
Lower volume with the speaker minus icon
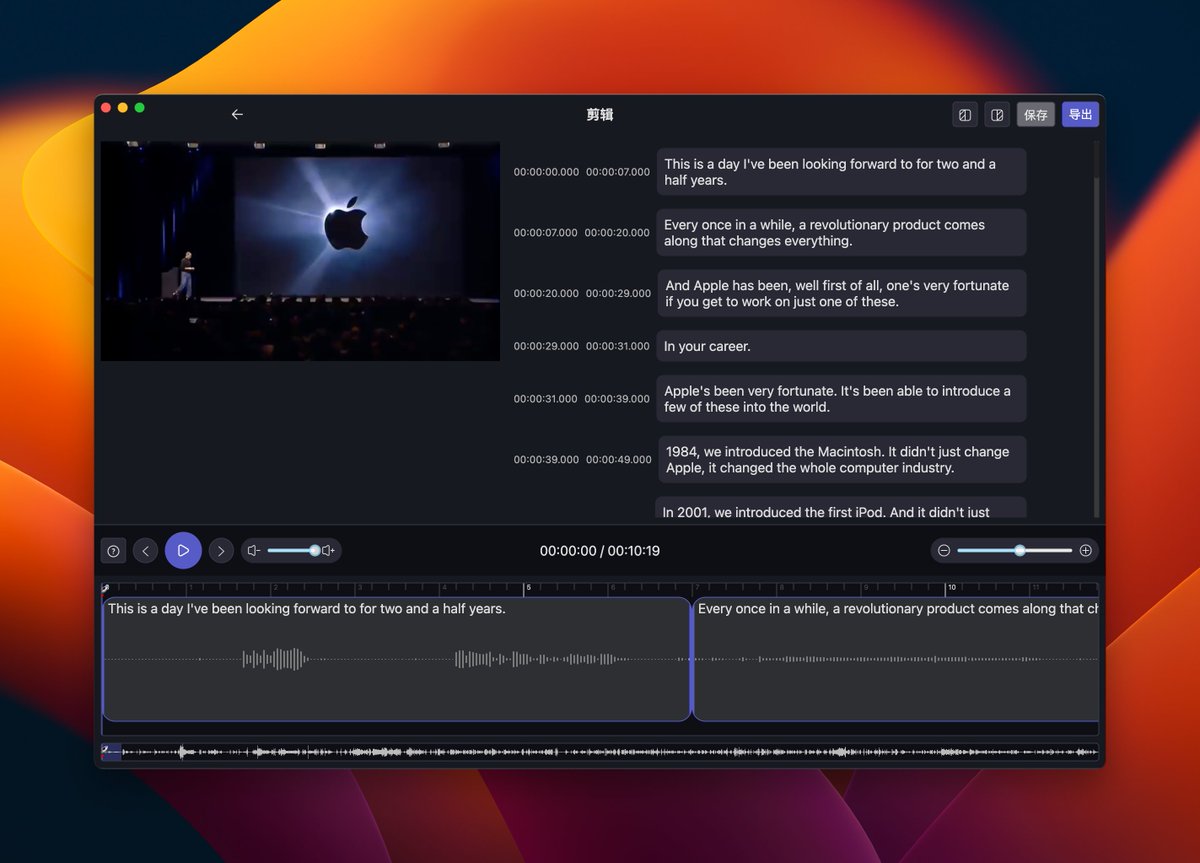pyautogui.click(x=254, y=551)
